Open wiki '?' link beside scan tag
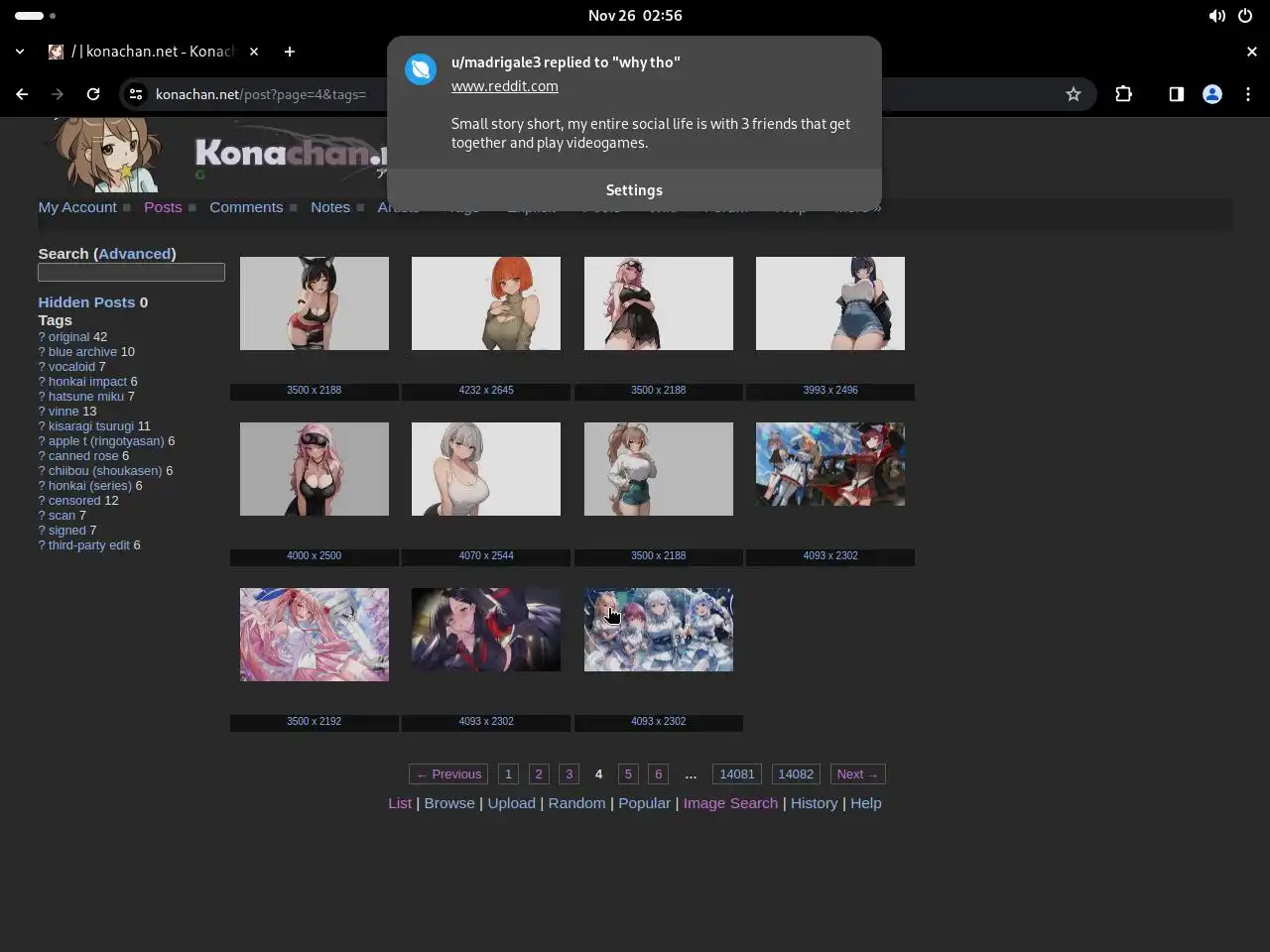 pos(42,516)
